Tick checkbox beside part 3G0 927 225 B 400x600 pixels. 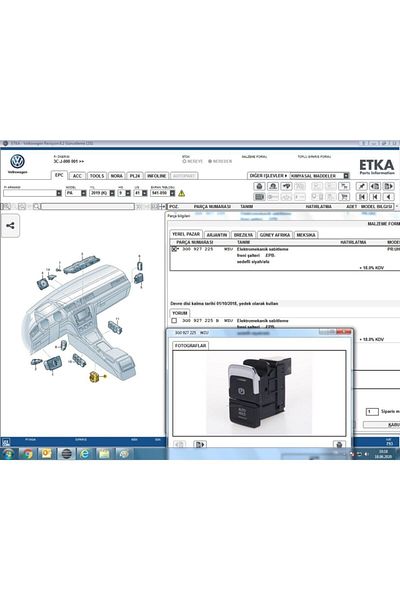[x=174, y=321]
